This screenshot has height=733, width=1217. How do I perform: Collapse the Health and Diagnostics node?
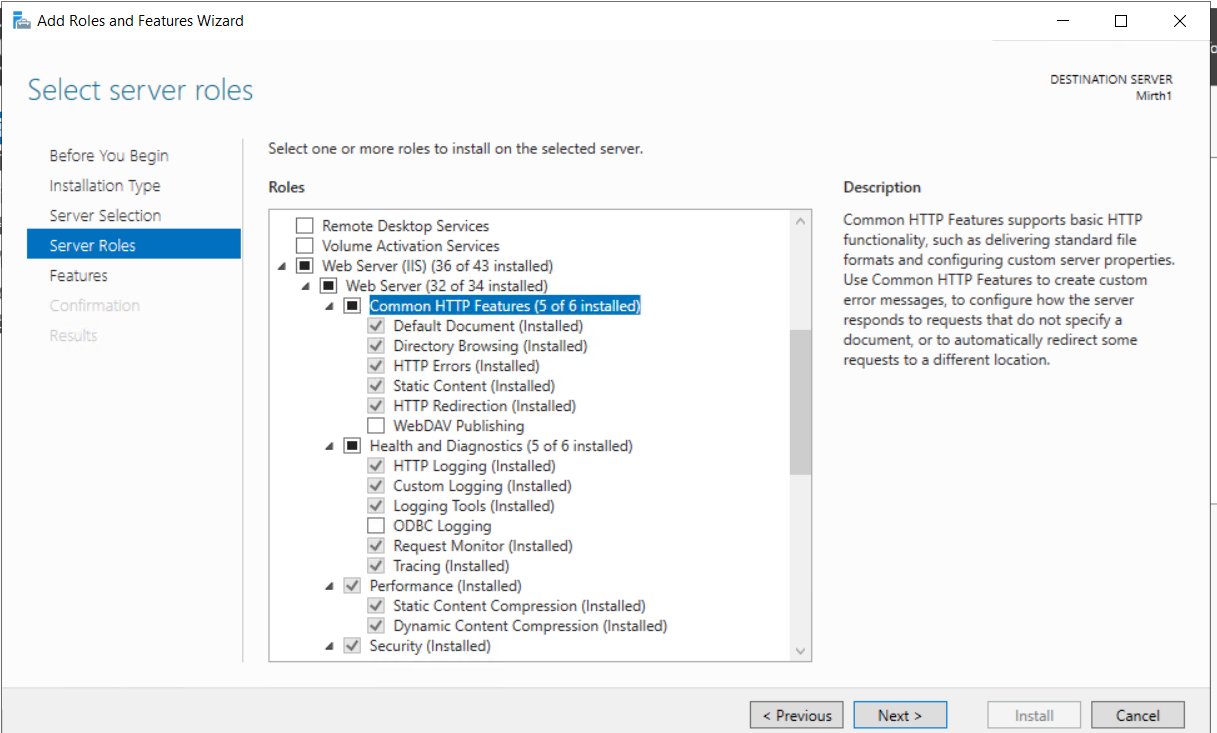coord(330,447)
